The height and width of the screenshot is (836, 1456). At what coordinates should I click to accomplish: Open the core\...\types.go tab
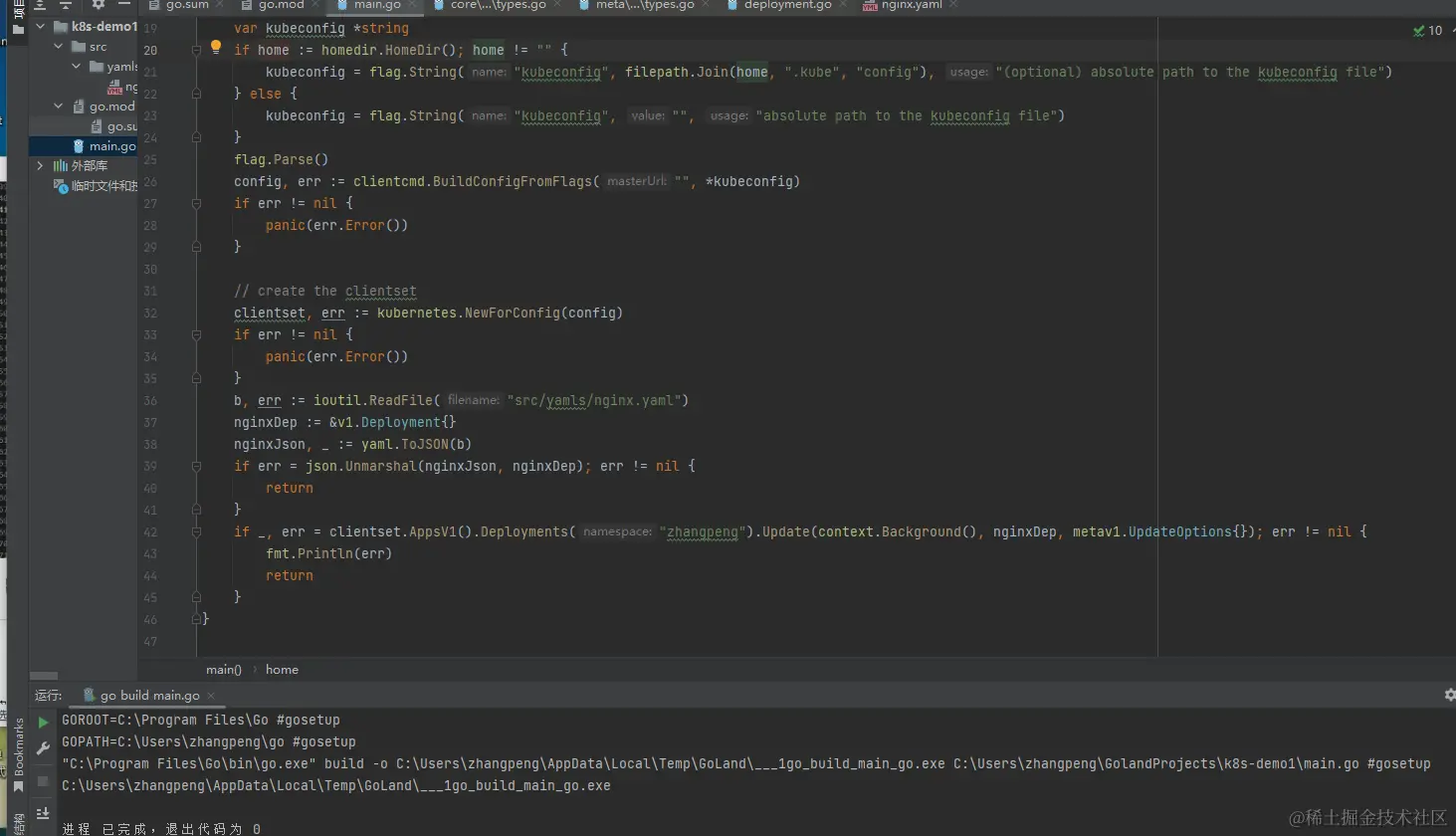coord(498,5)
